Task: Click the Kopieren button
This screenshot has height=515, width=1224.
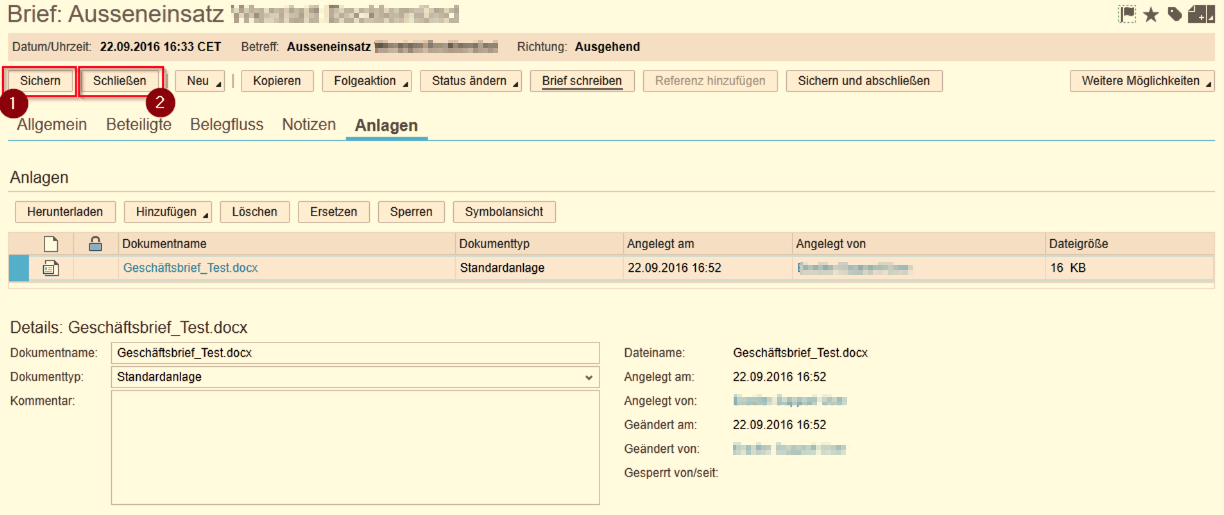Action: pos(277,81)
